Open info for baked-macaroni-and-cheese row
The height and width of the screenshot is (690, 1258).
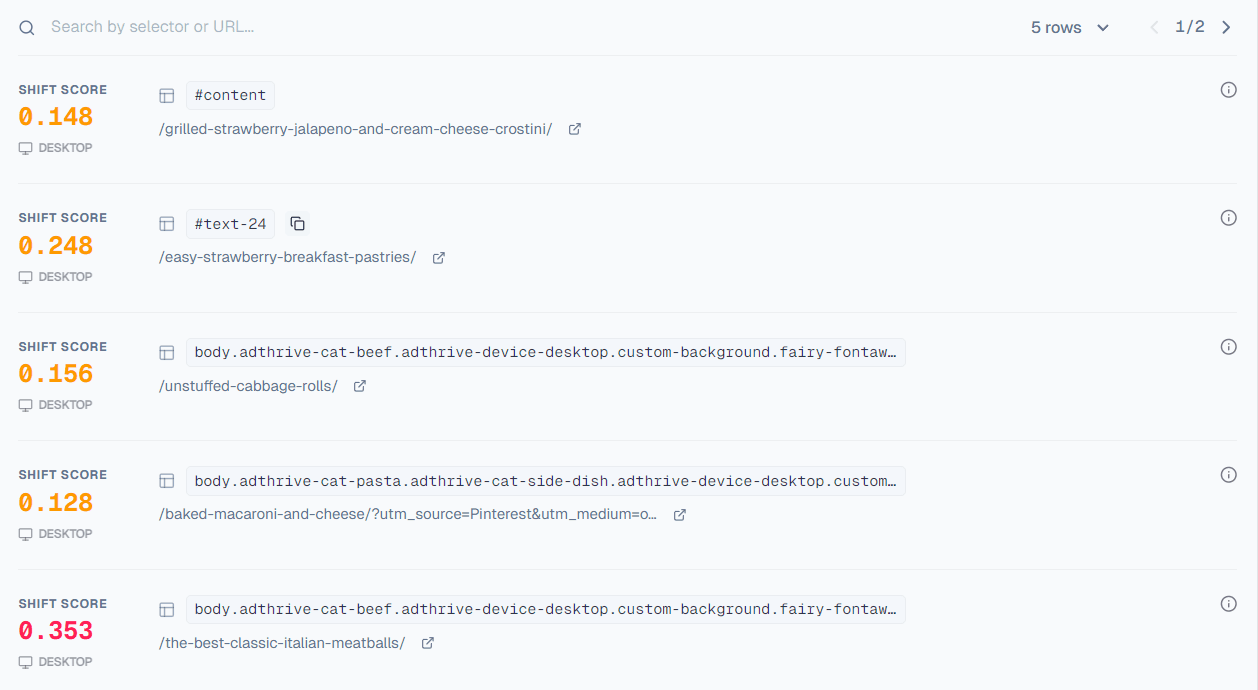tap(1229, 475)
